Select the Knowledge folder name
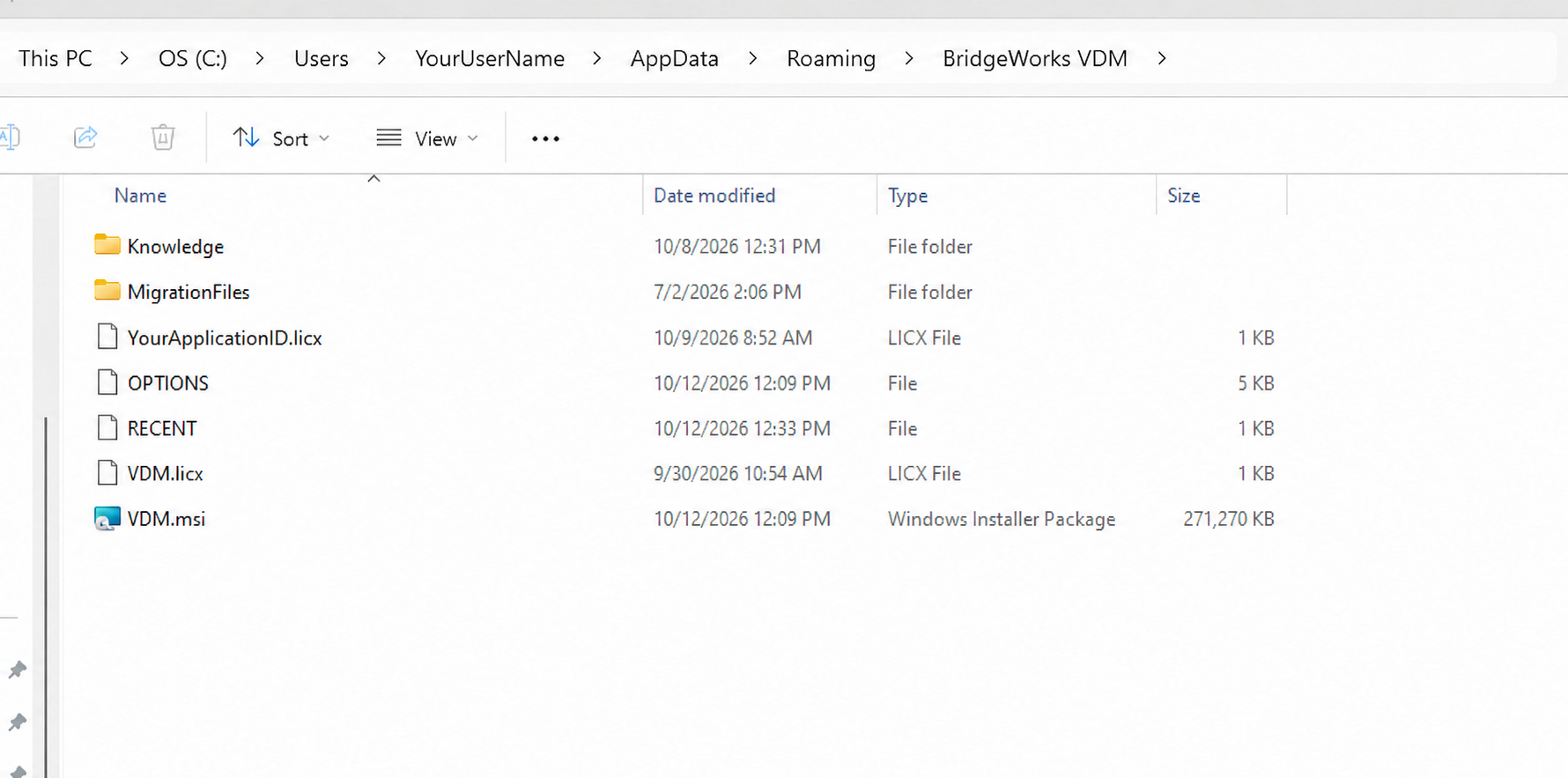 point(175,247)
